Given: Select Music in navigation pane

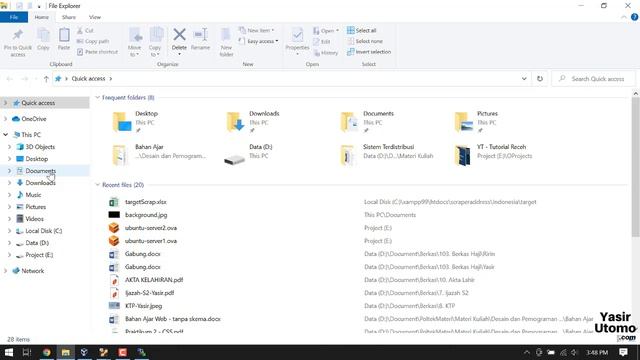Looking at the screenshot, I should point(33,195).
